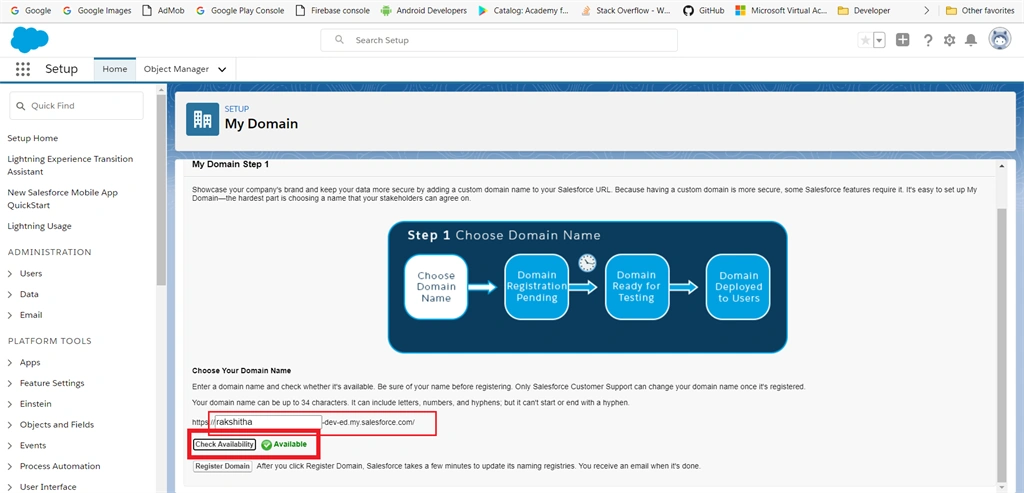The height and width of the screenshot is (493, 1024).
Task: Click the PLATFORM TOOLS sidebar heading
Action: click(x=50, y=341)
